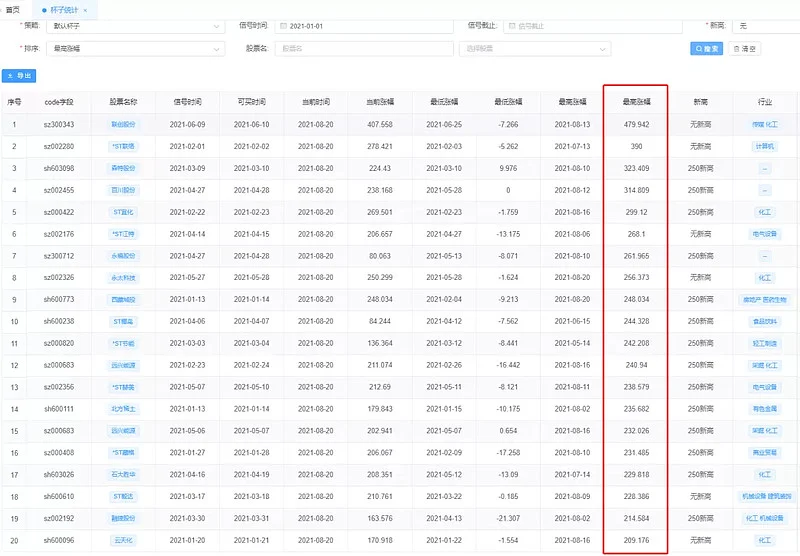Click industry tag in row sh600610

tap(767, 496)
